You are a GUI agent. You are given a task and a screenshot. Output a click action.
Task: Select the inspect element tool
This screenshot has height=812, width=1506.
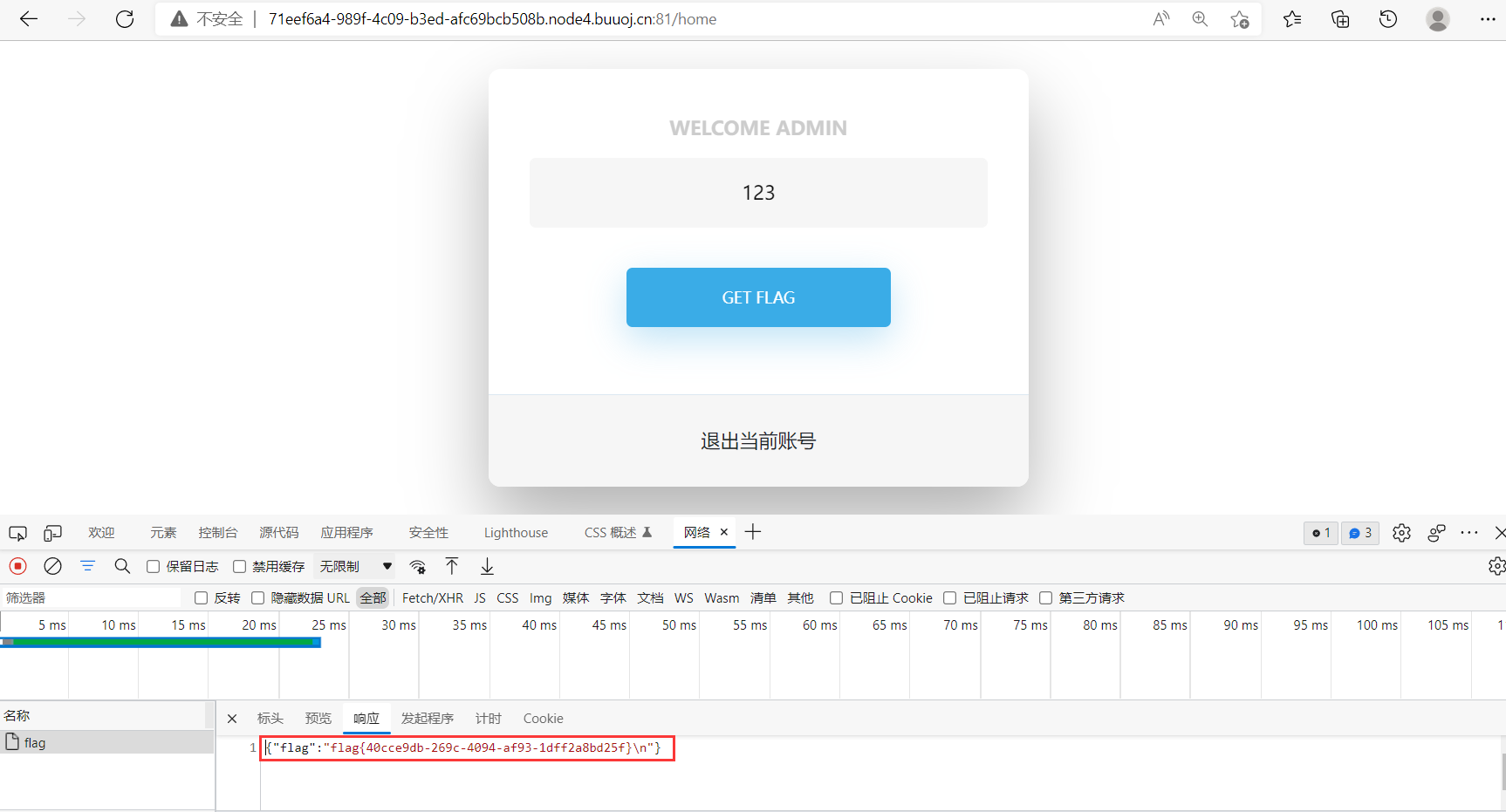coord(17,533)
